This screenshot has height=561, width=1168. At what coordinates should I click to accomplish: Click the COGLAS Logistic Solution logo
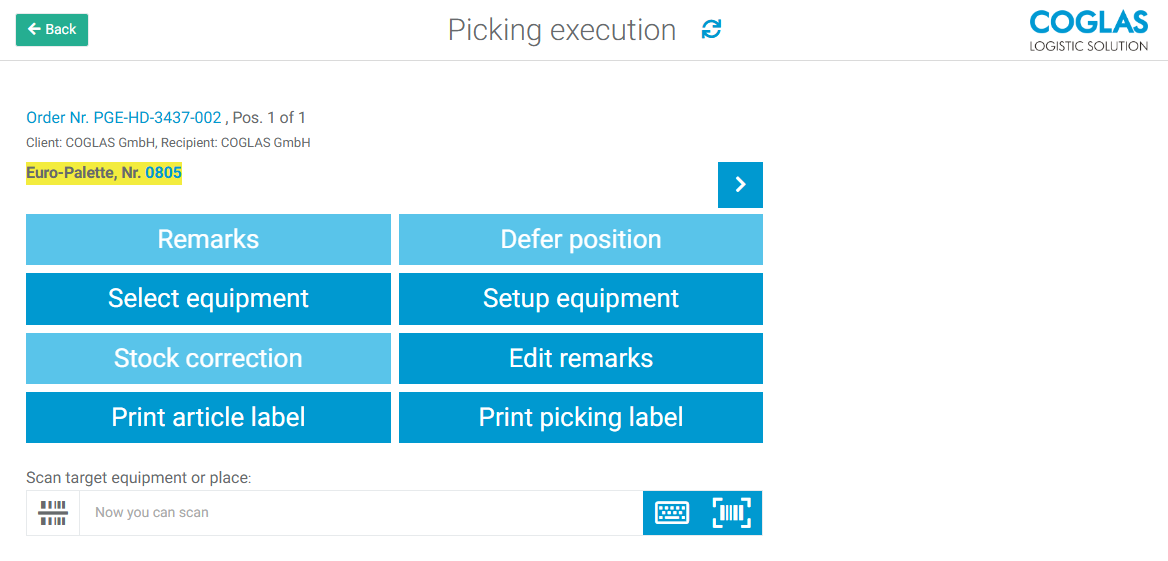(x=1088, y=30)
